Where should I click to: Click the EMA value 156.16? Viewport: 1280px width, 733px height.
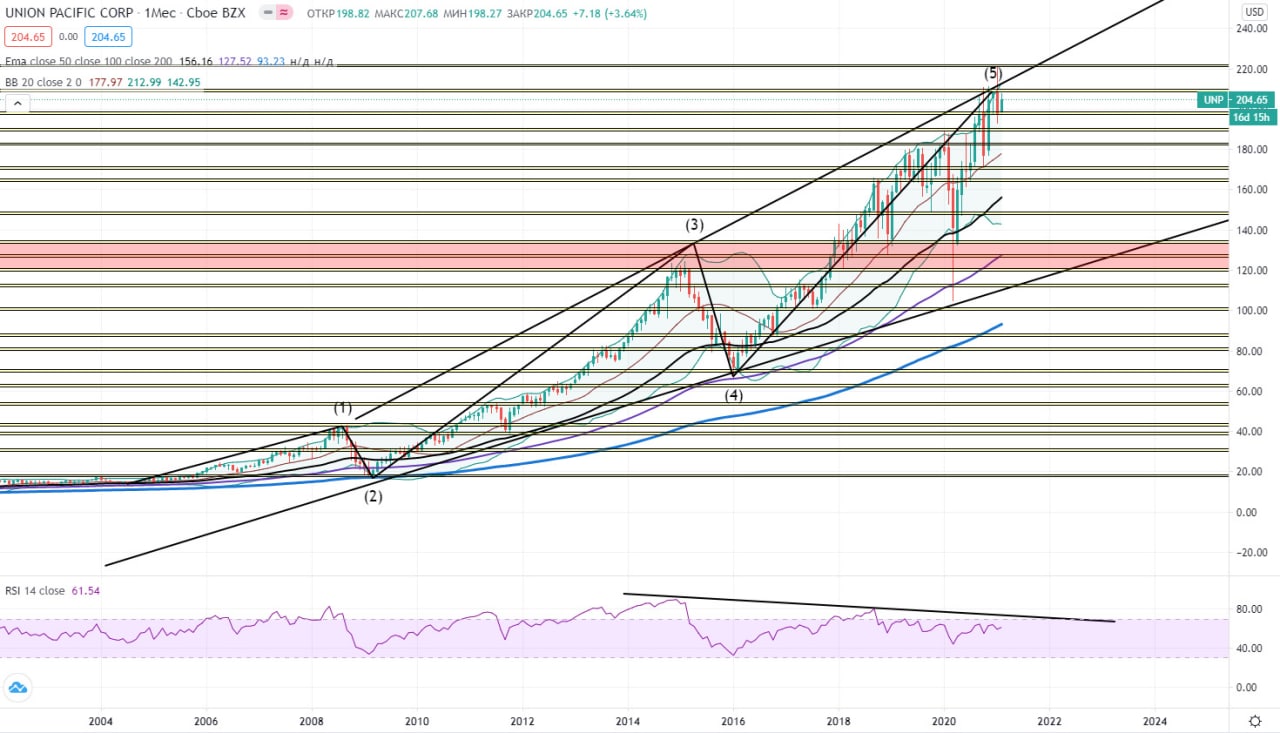point(196,61)
